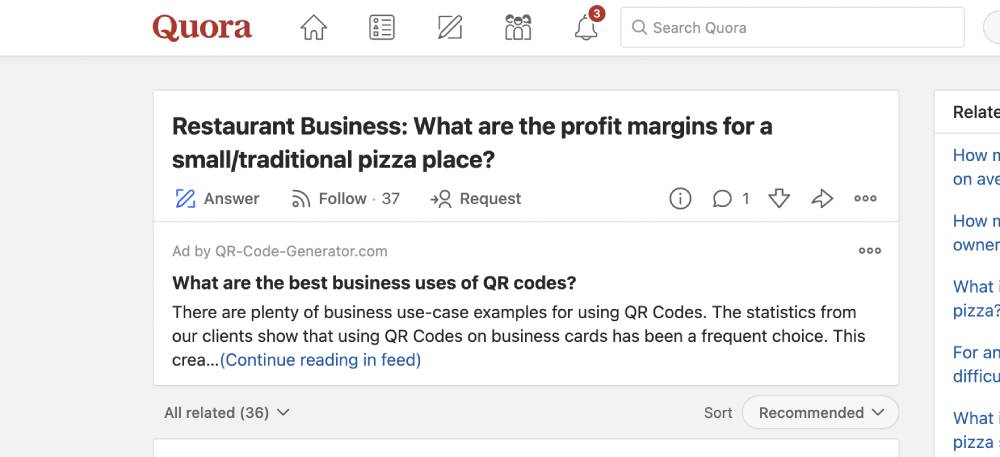The width and height of the screenshot is (1000, 457).
Task: Follow the pizza profit margins question
Action: pos(344,199)
